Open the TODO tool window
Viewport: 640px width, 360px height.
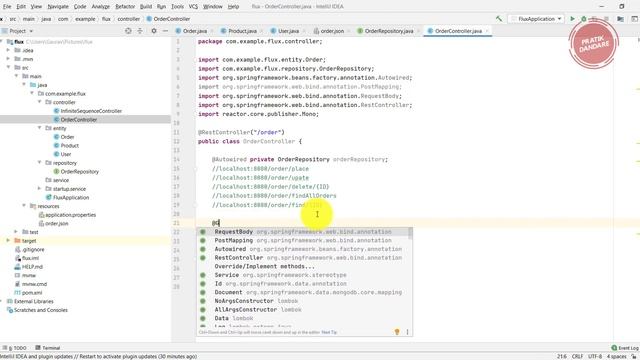pyautogui.click(x=15, y=348)
